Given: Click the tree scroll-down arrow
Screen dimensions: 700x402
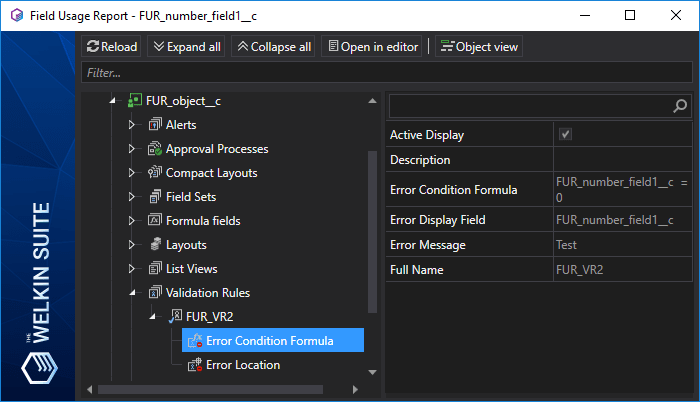Looking at the screenshot, I should tap(372, 372).
